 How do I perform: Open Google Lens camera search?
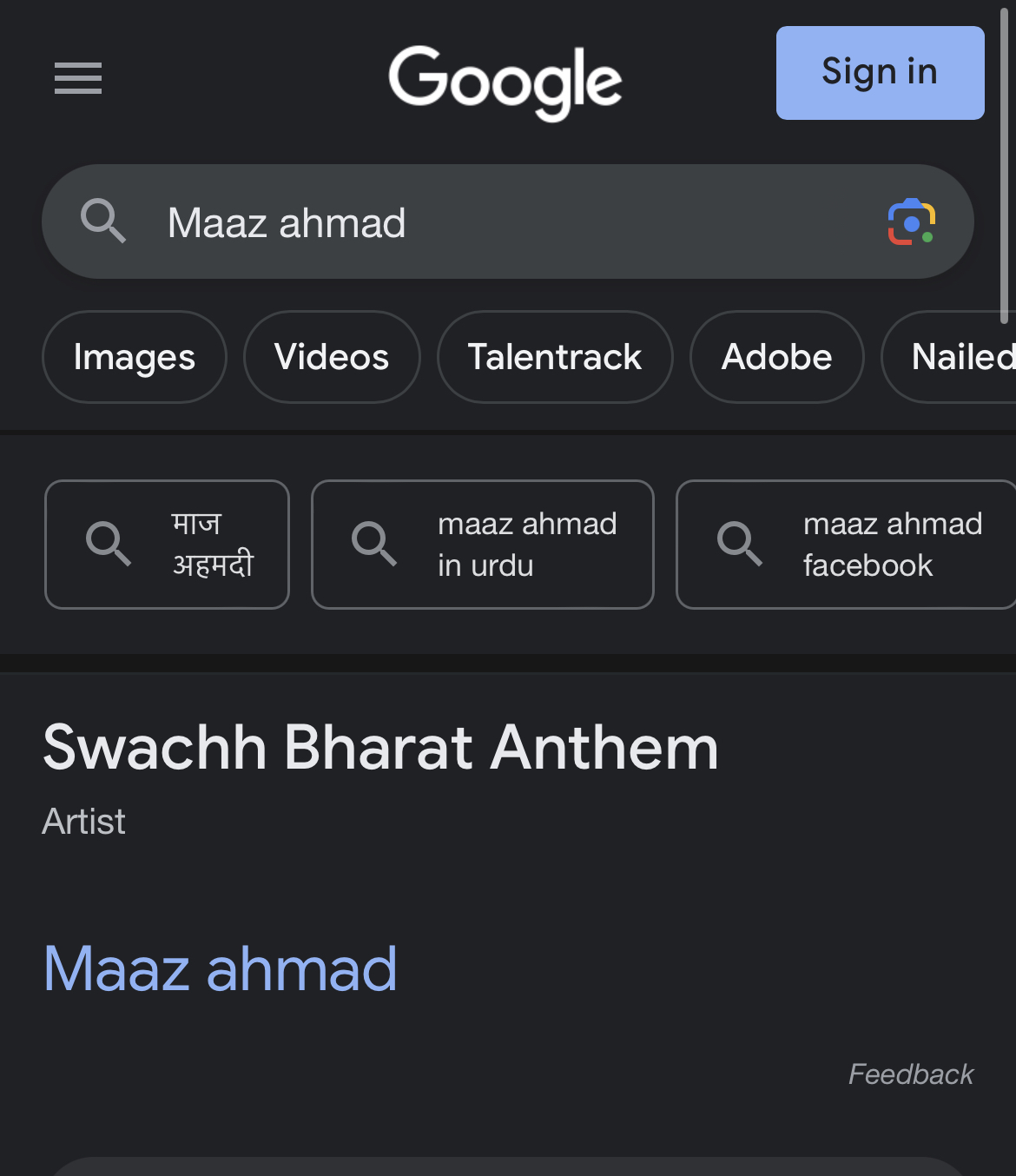(x=911, y=222)
